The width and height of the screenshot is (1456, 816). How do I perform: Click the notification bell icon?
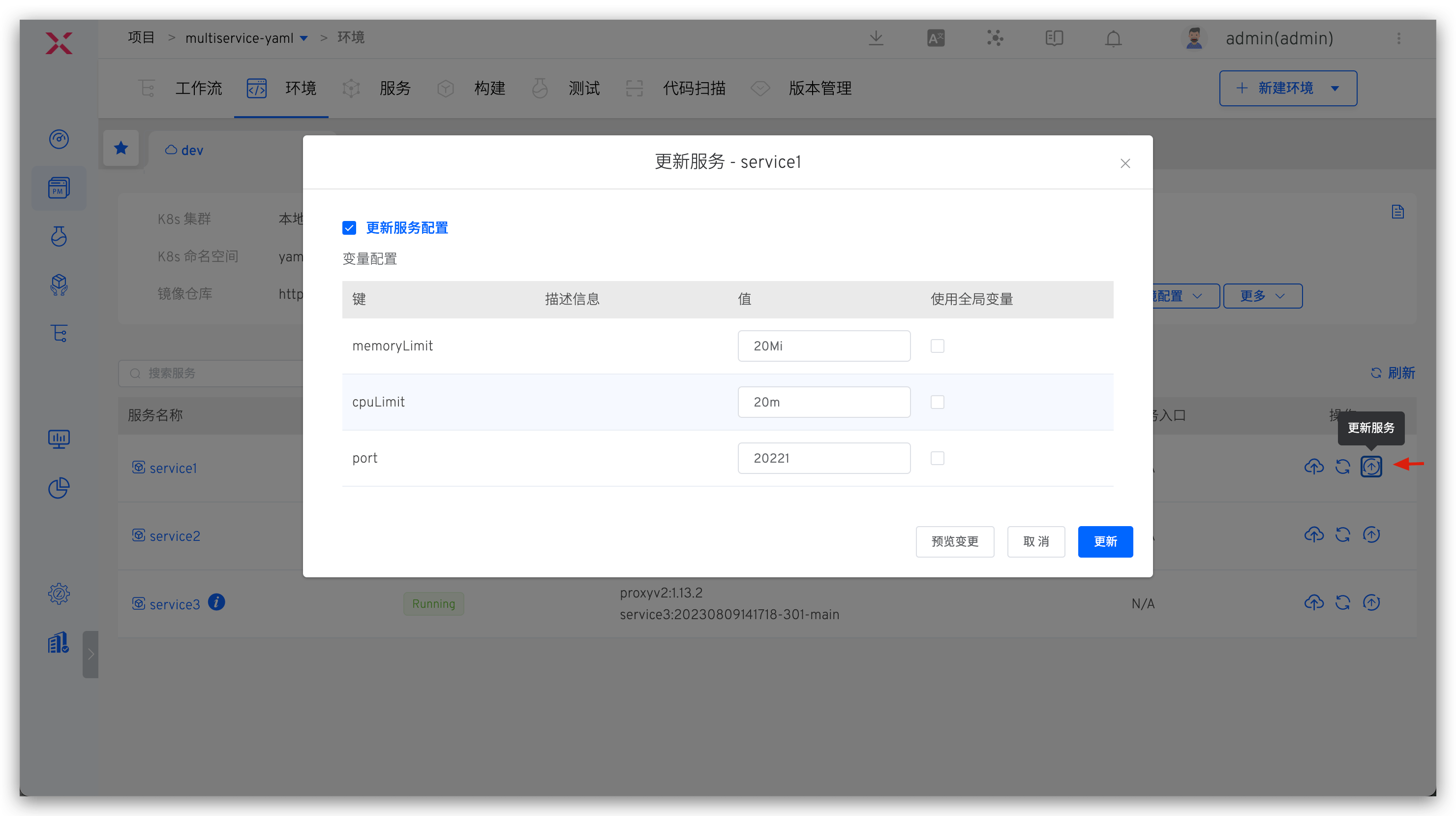click(x=1113, y=38)
